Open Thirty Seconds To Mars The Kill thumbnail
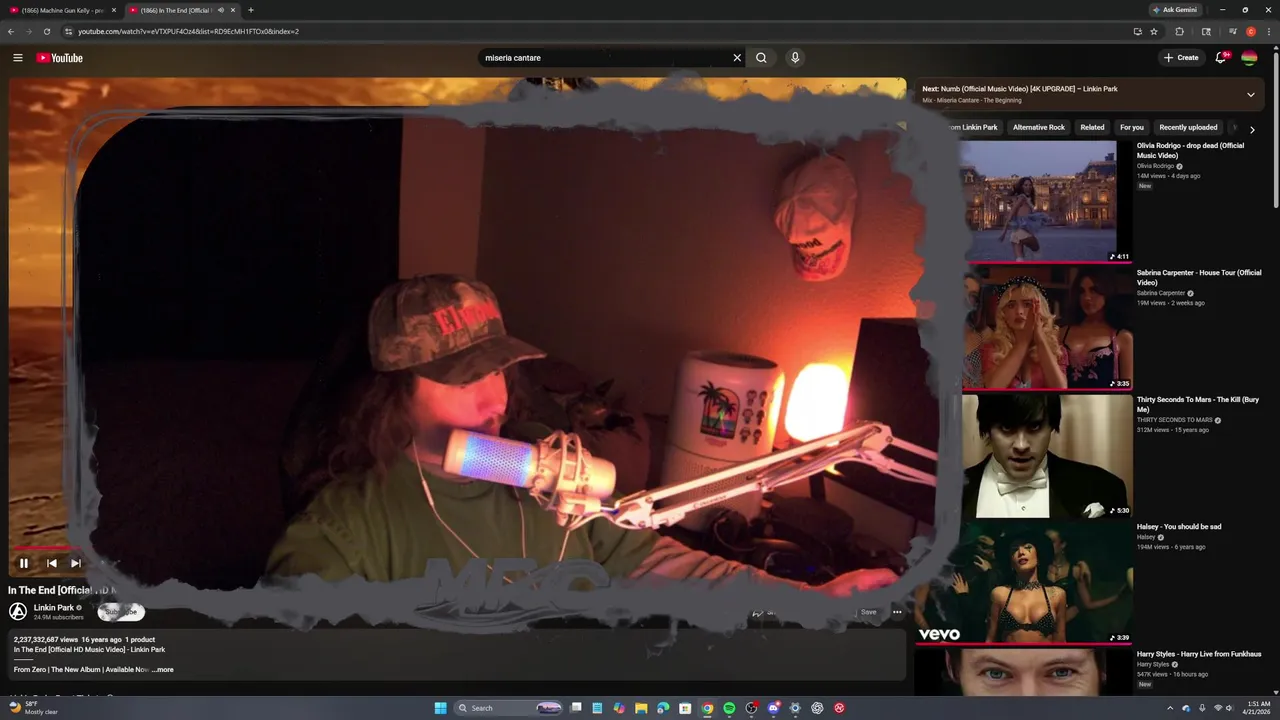The image size is (1280, 720). (x=1047, y=455)
